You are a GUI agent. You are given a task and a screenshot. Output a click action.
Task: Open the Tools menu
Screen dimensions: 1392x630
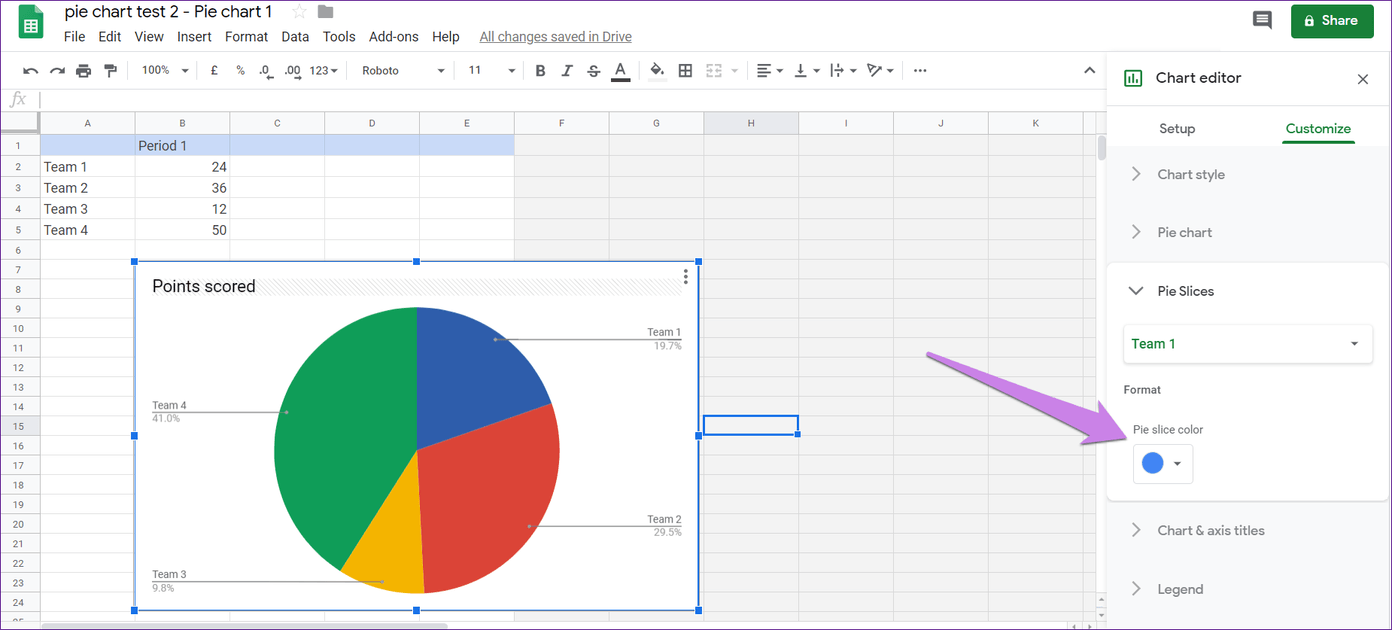[x=339, y=37]
